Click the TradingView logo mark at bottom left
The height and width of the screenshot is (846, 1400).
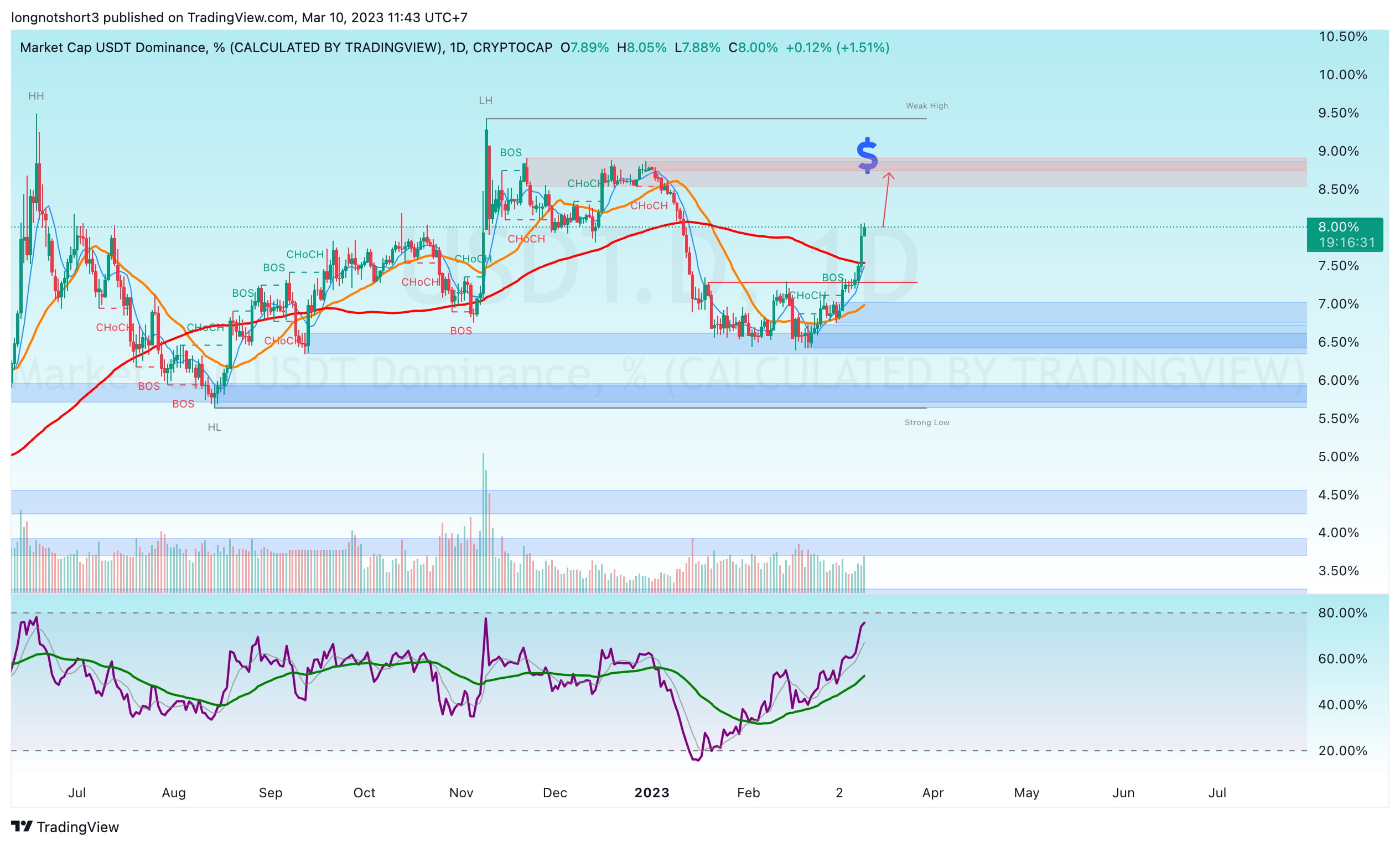(22, 826)
